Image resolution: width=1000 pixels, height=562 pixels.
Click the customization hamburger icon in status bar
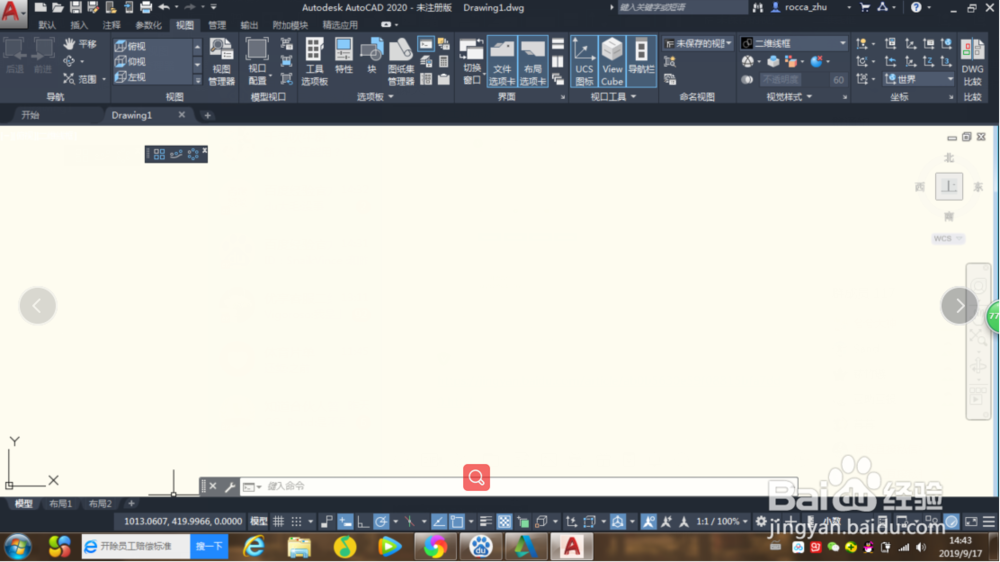tap(989, 522)
